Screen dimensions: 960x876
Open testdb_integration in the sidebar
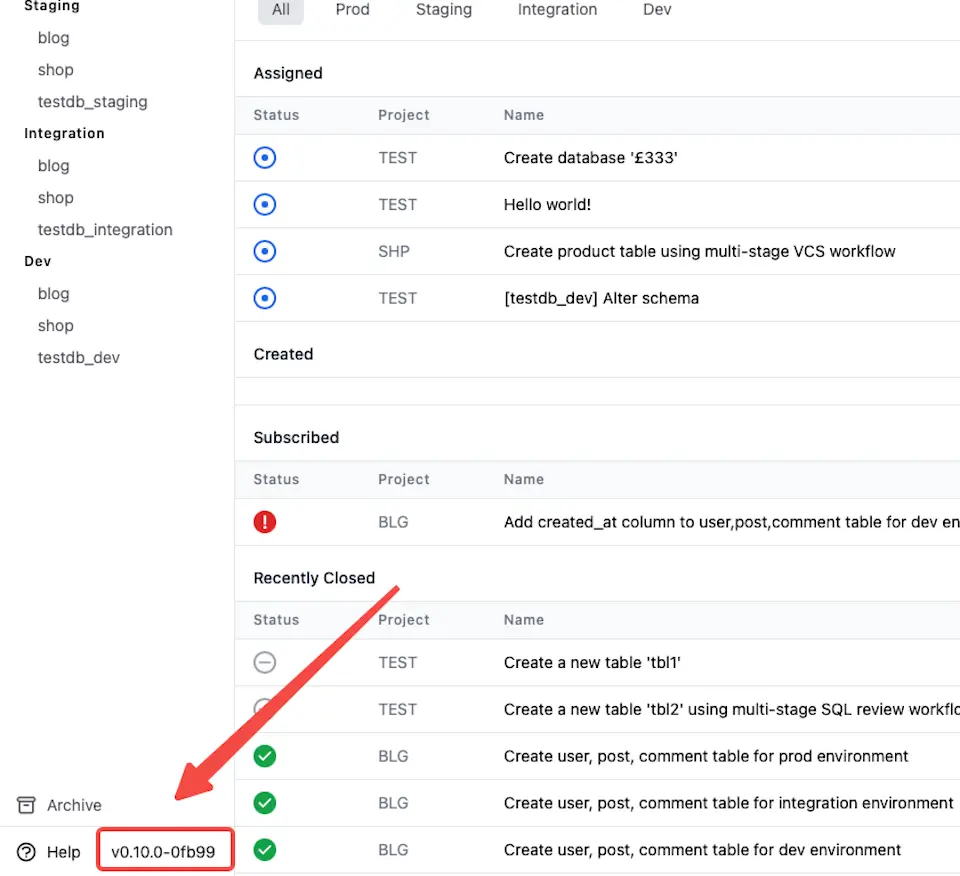[105, 230]
